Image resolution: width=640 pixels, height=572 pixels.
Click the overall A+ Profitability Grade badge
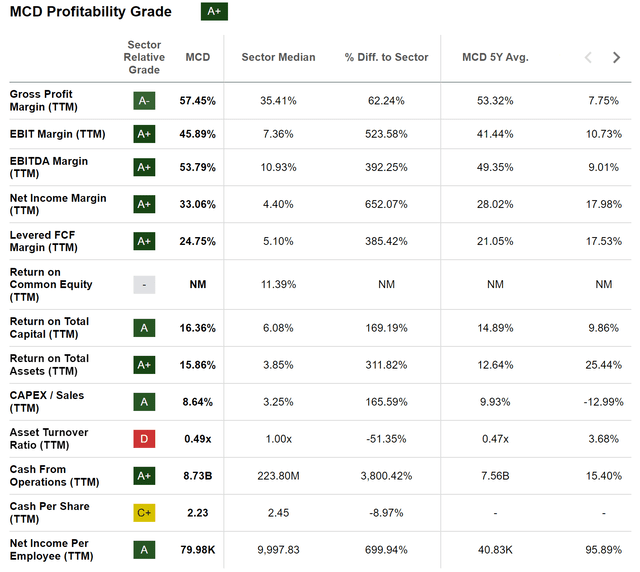(214, 12)
